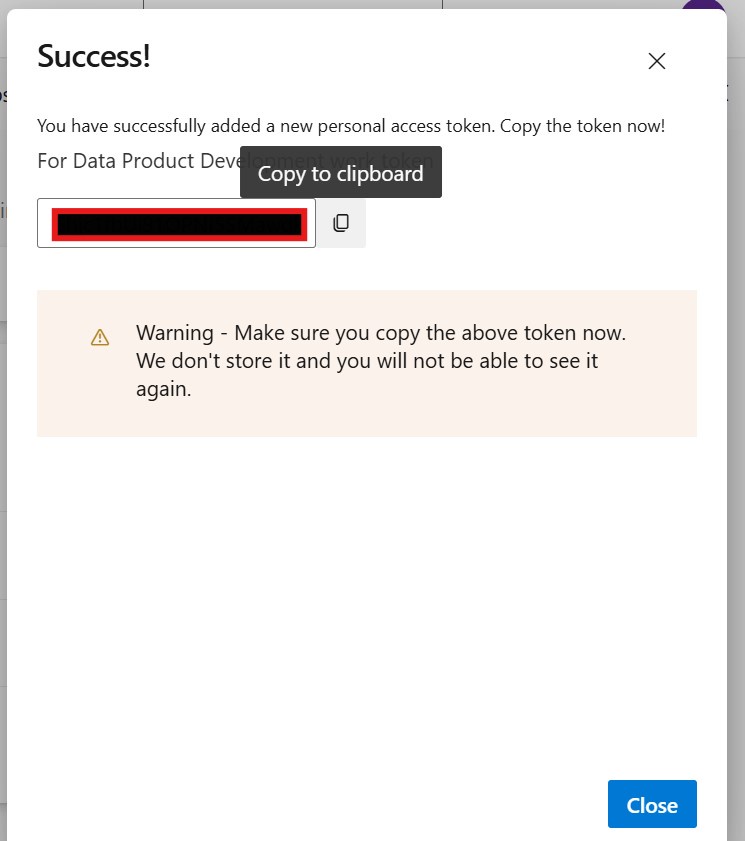Click the Copy to clipboard tooltip
This screenshot has width=745, height=841.
tap(340, 172)
